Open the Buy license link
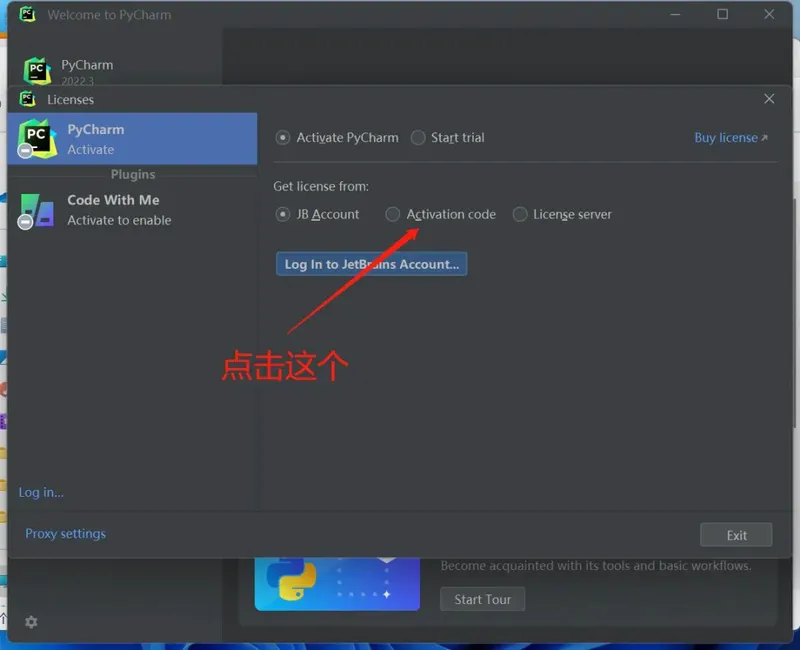This screenshot has height=650, width=800. tap(730, 138)
